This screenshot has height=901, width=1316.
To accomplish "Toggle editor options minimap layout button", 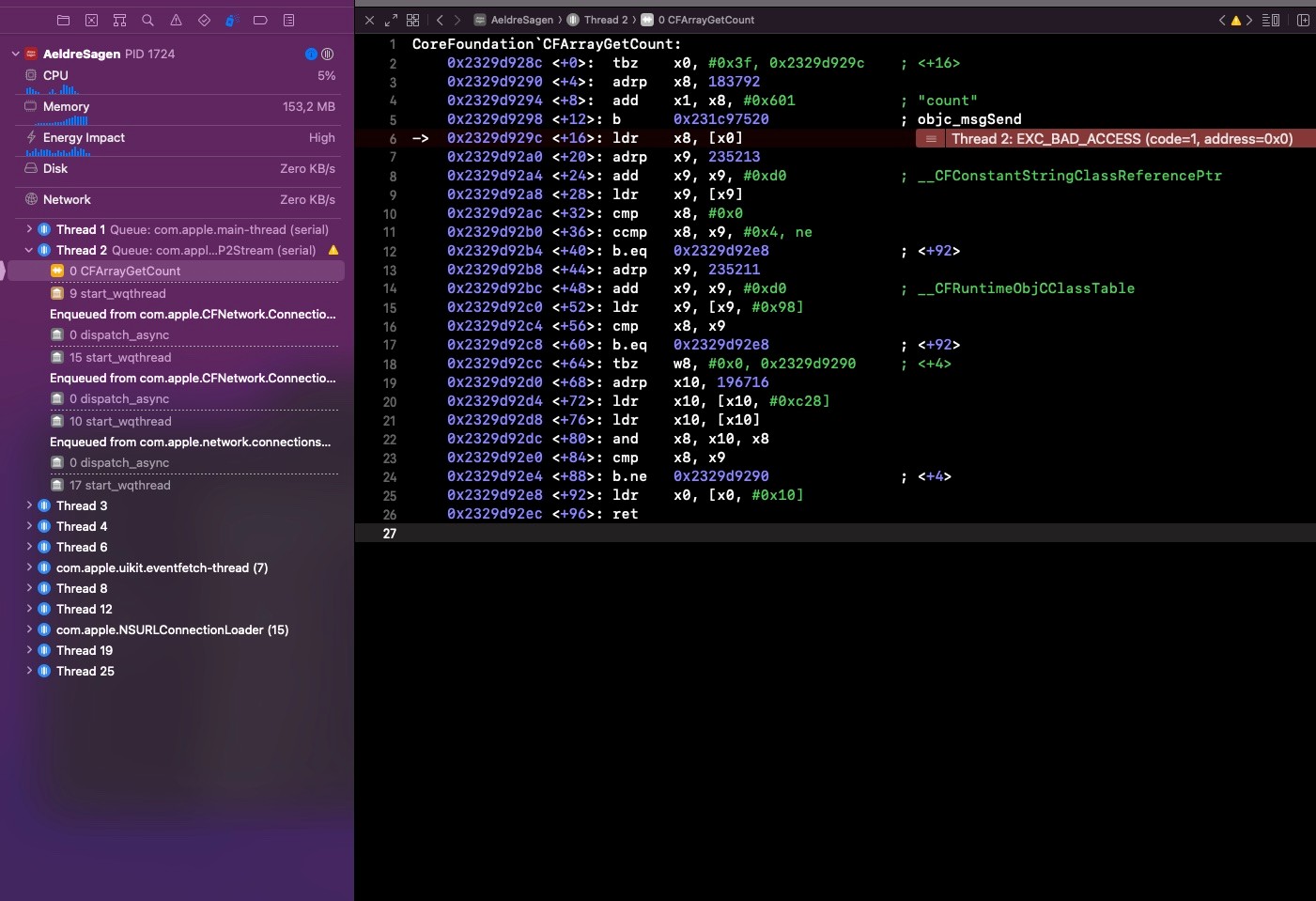I will (1270, 20).
